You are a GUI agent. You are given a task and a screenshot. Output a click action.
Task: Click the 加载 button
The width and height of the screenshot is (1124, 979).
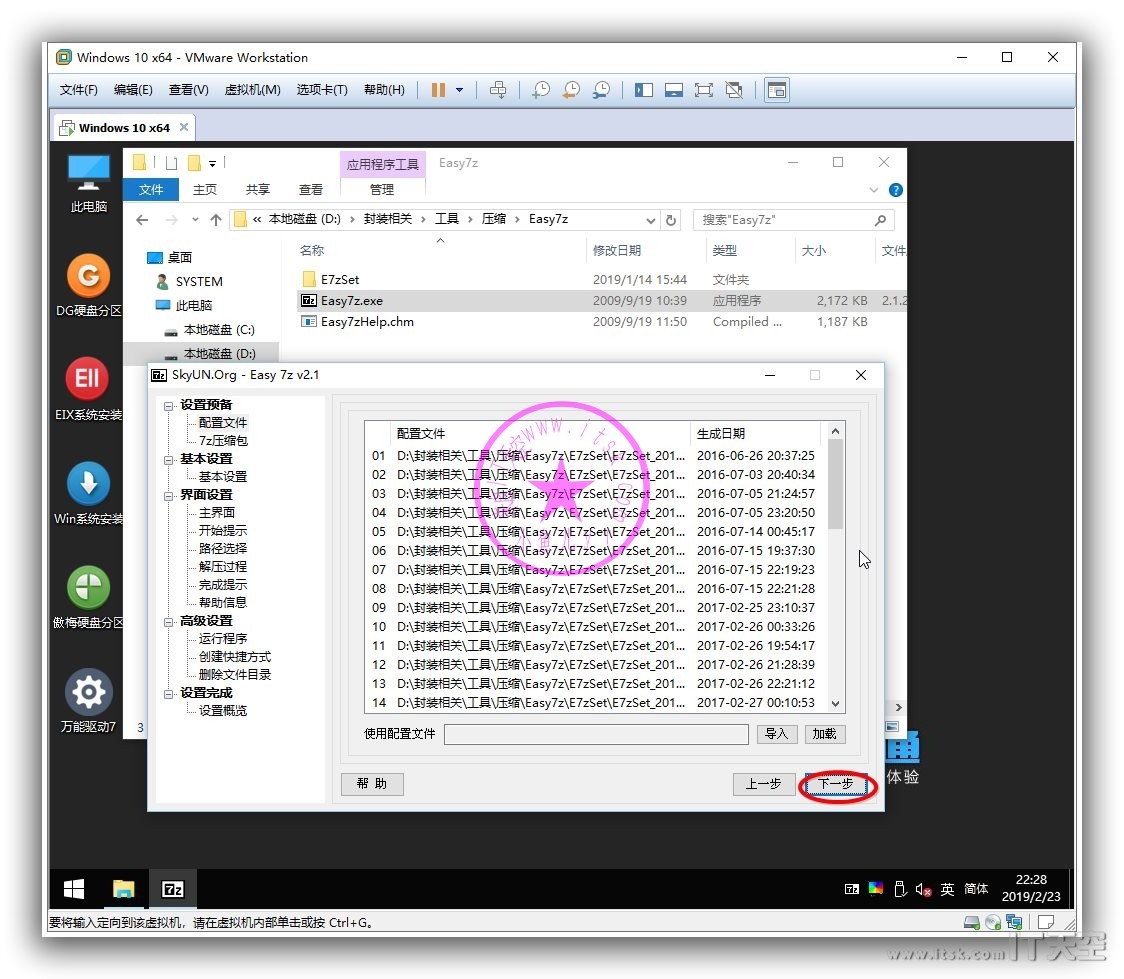pos(824,734)
